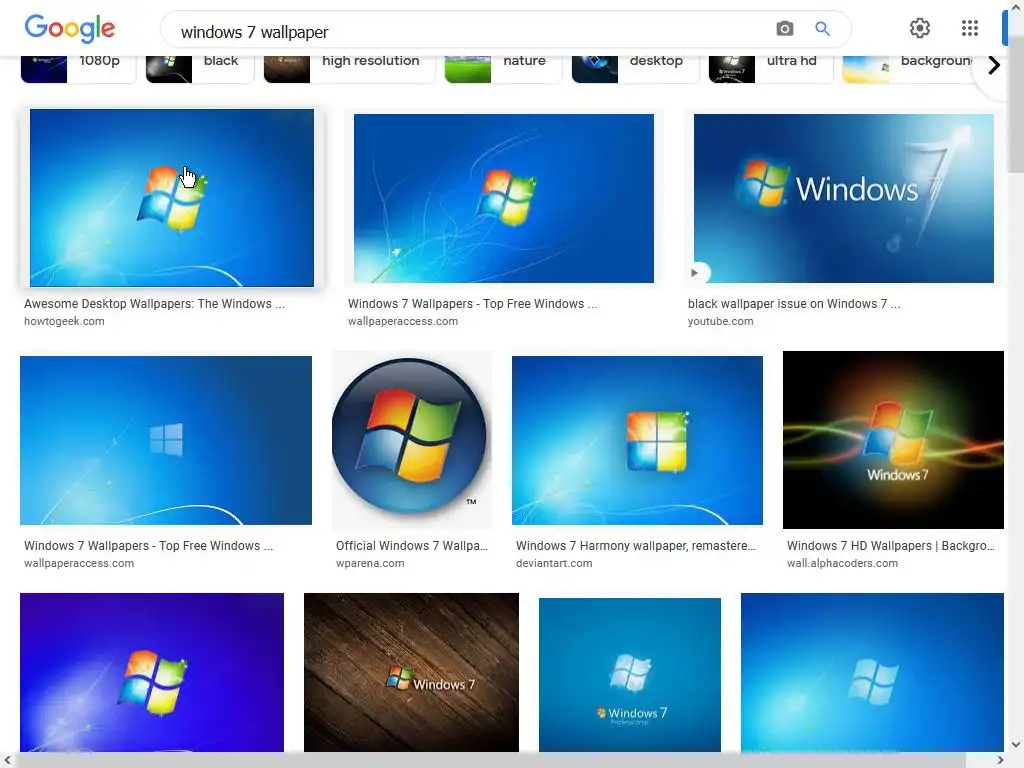Open the first wallpaperaccess.com result image
This screenshot has height=768, width=1024.
(504, 199)
